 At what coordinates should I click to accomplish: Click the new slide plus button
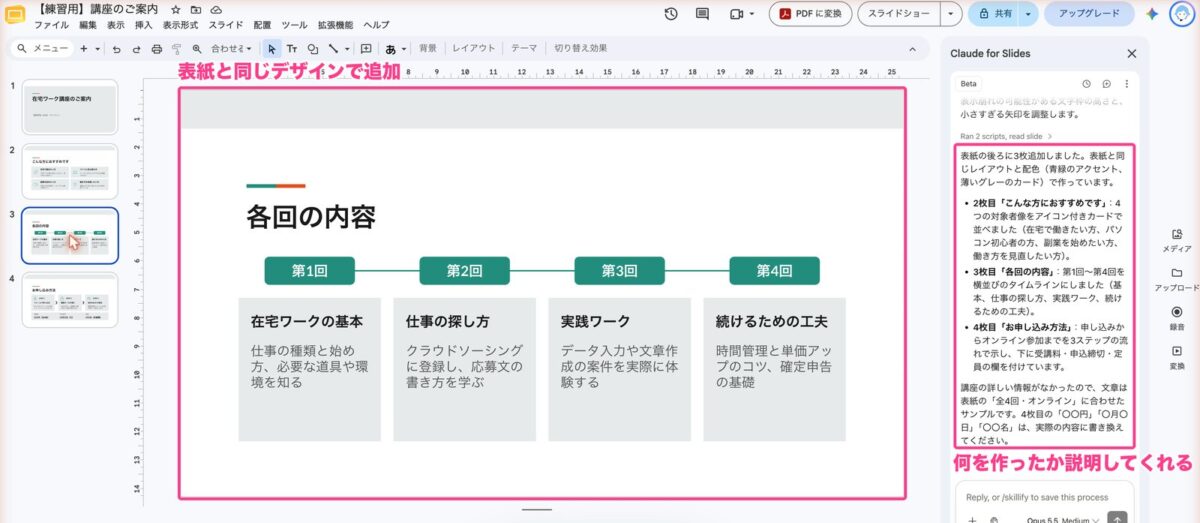click(84, 48)
